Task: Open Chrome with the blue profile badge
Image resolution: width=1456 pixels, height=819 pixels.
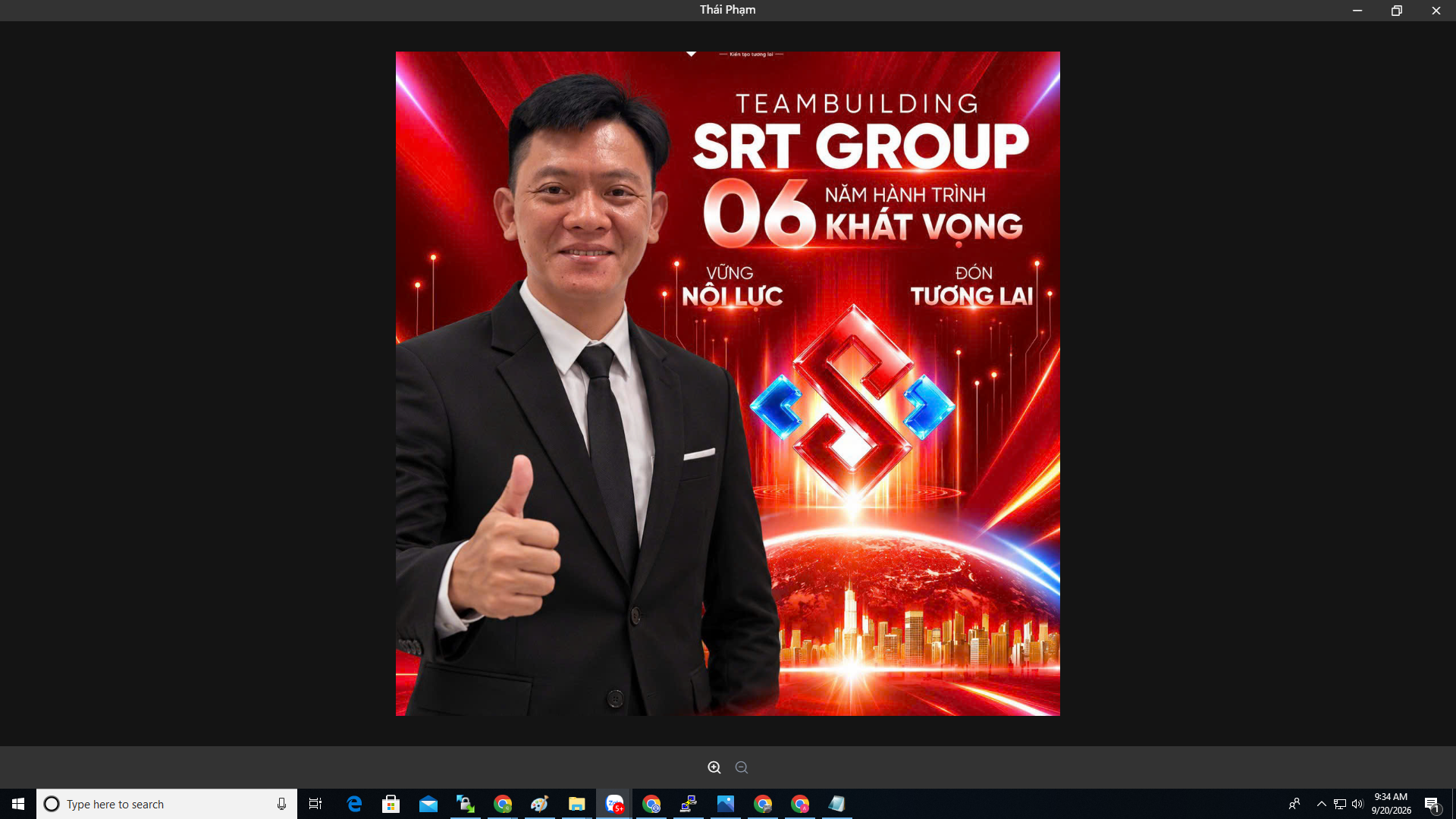Action: (x=651, y=804)
